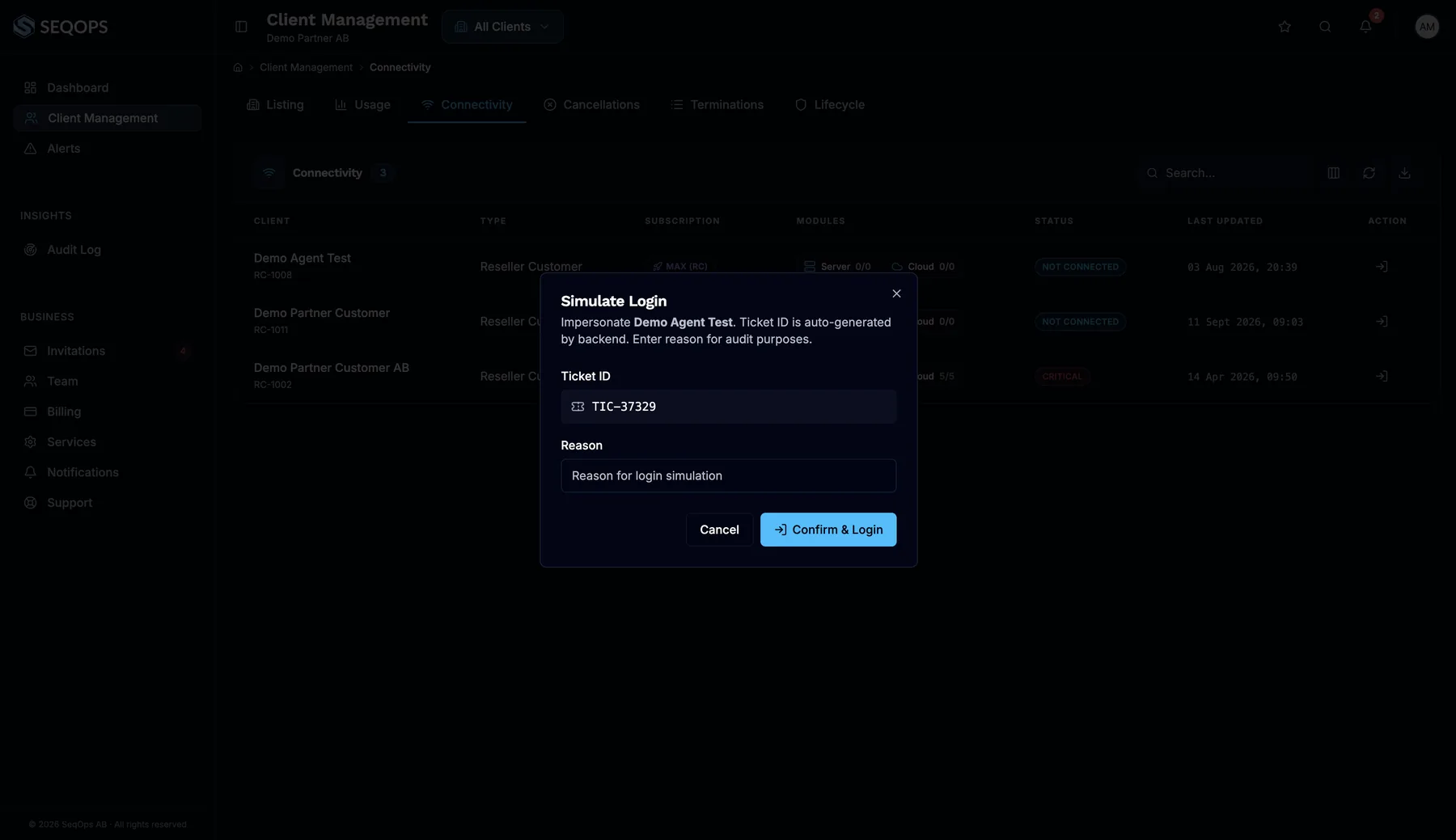The height and width of the screenshot is (840, 1456).
Task: Switch to the Cancellations tab
Action: coord(591,105)
